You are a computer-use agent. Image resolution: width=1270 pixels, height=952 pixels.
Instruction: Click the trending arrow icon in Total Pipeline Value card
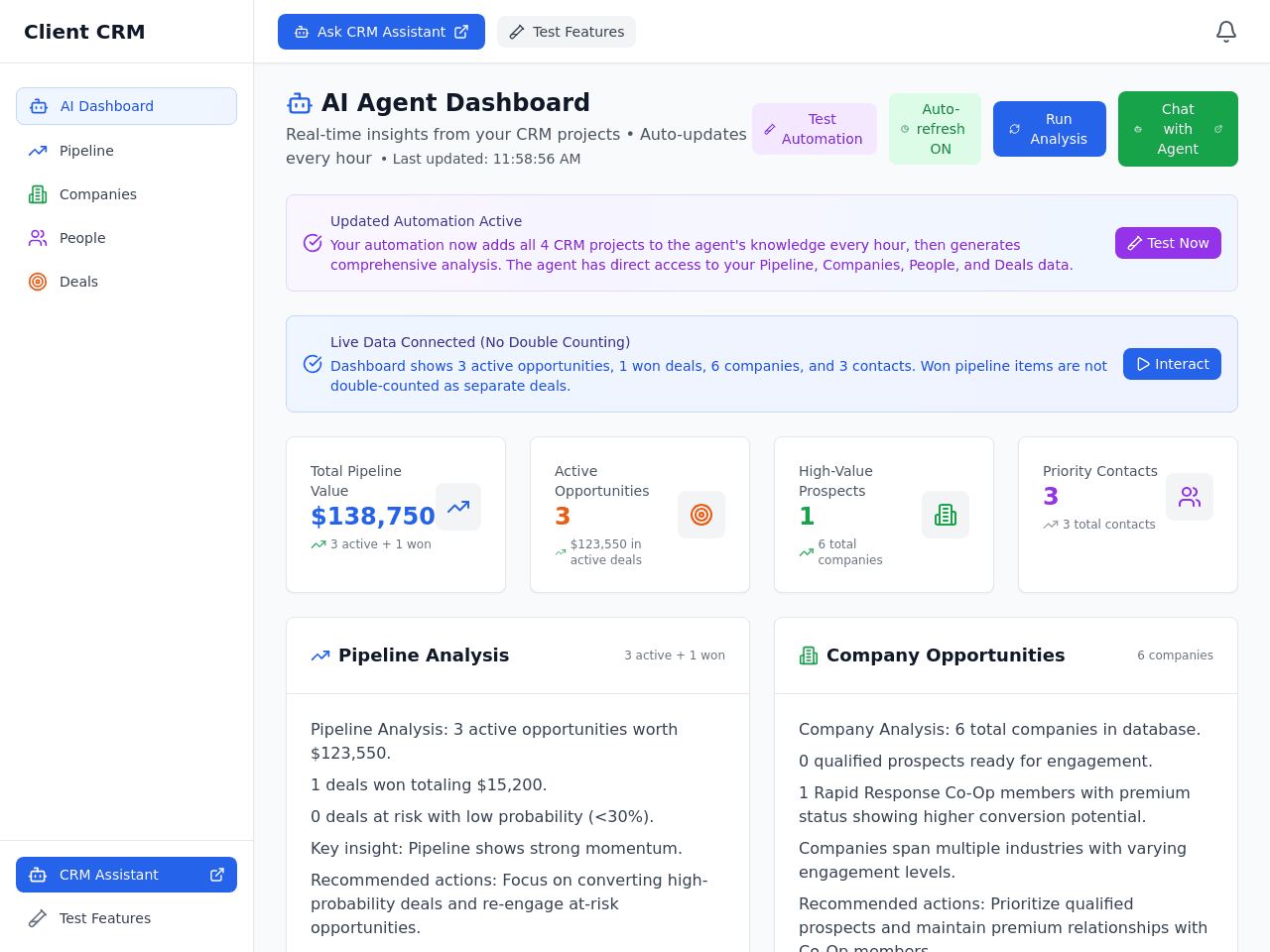458,507
